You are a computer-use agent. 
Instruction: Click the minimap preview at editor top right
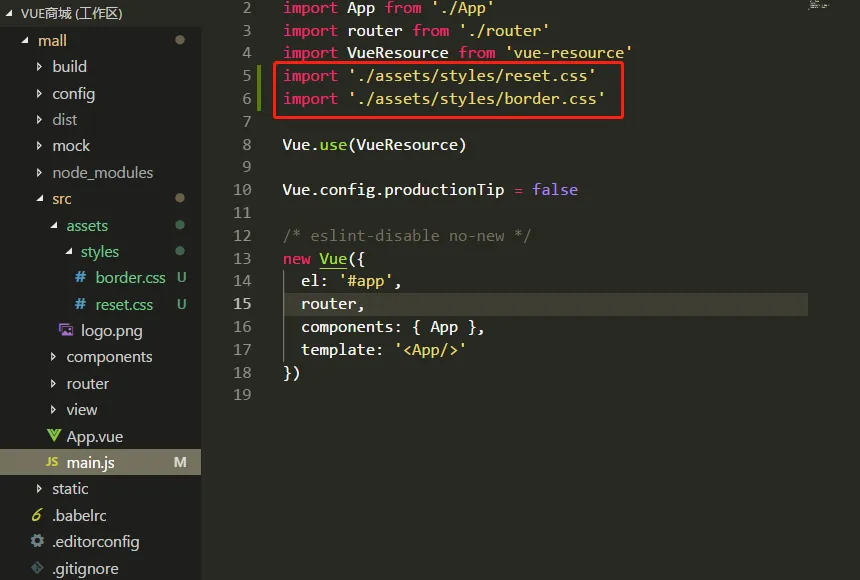tap(818, 6)
